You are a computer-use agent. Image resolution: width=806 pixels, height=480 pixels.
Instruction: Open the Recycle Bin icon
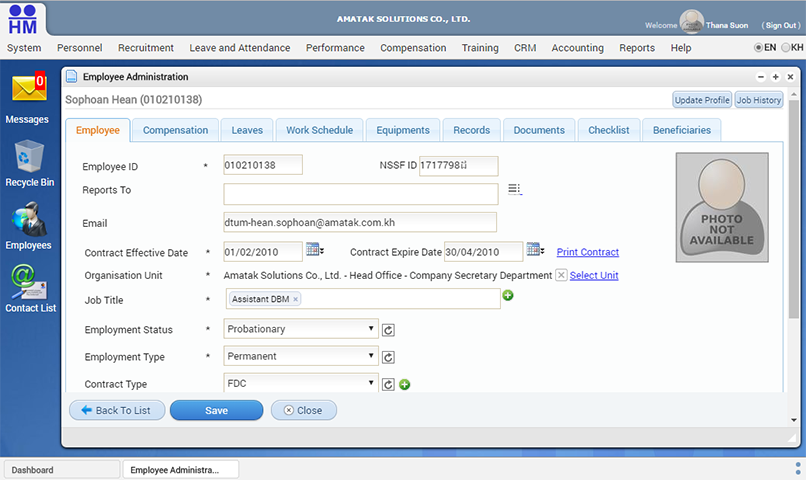coord(29,155)
